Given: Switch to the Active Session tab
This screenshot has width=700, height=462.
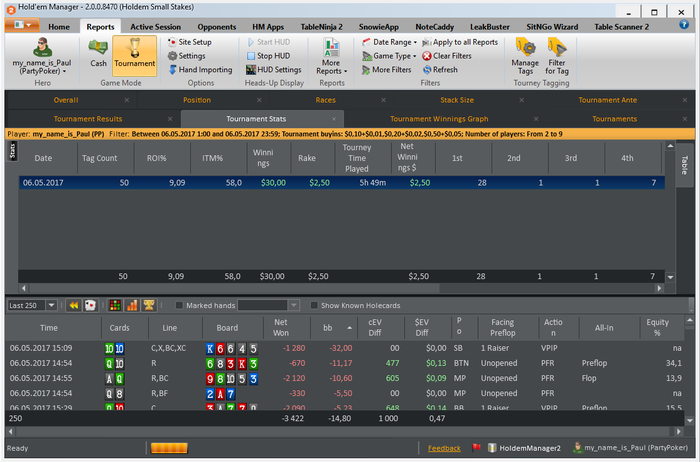Looking at the screenshot, I should [x=155, y=27].
